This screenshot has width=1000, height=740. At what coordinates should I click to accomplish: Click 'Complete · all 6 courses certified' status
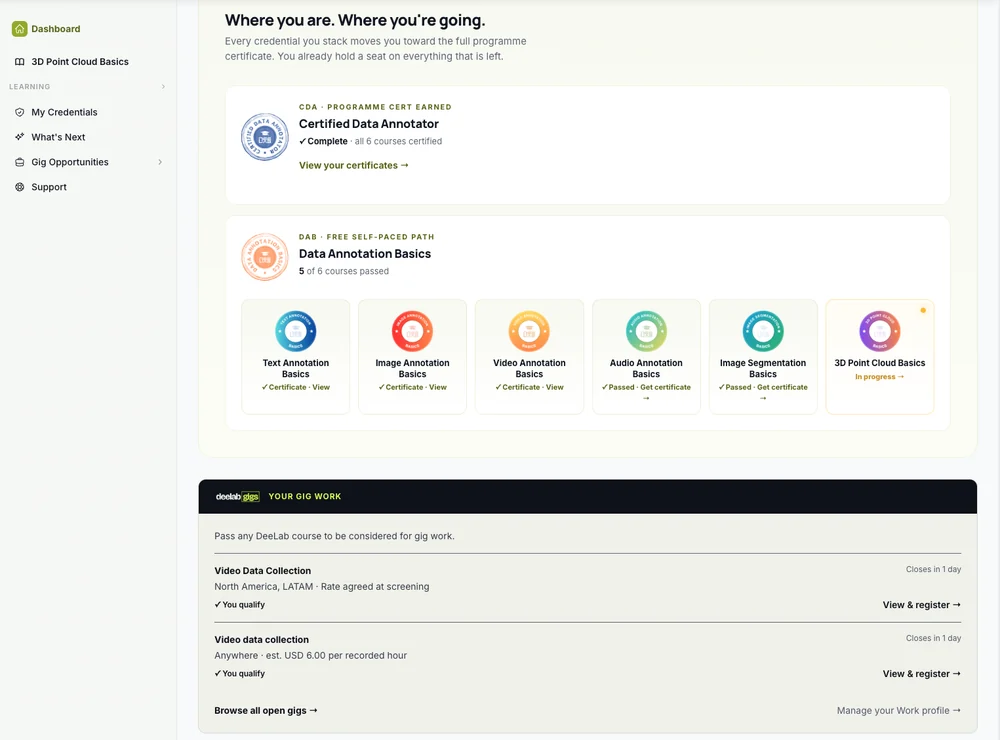click(371, 142)
